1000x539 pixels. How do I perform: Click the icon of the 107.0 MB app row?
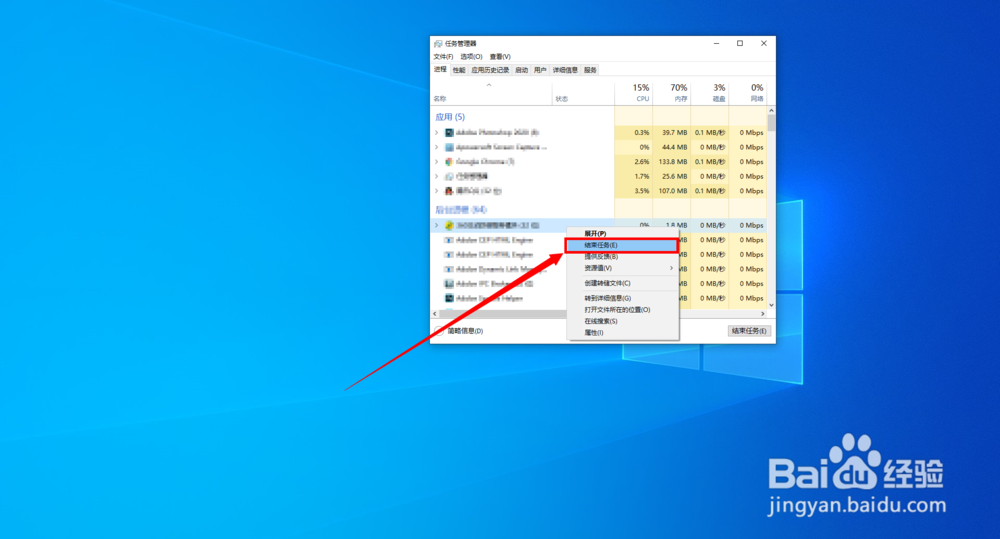point(449,191)
